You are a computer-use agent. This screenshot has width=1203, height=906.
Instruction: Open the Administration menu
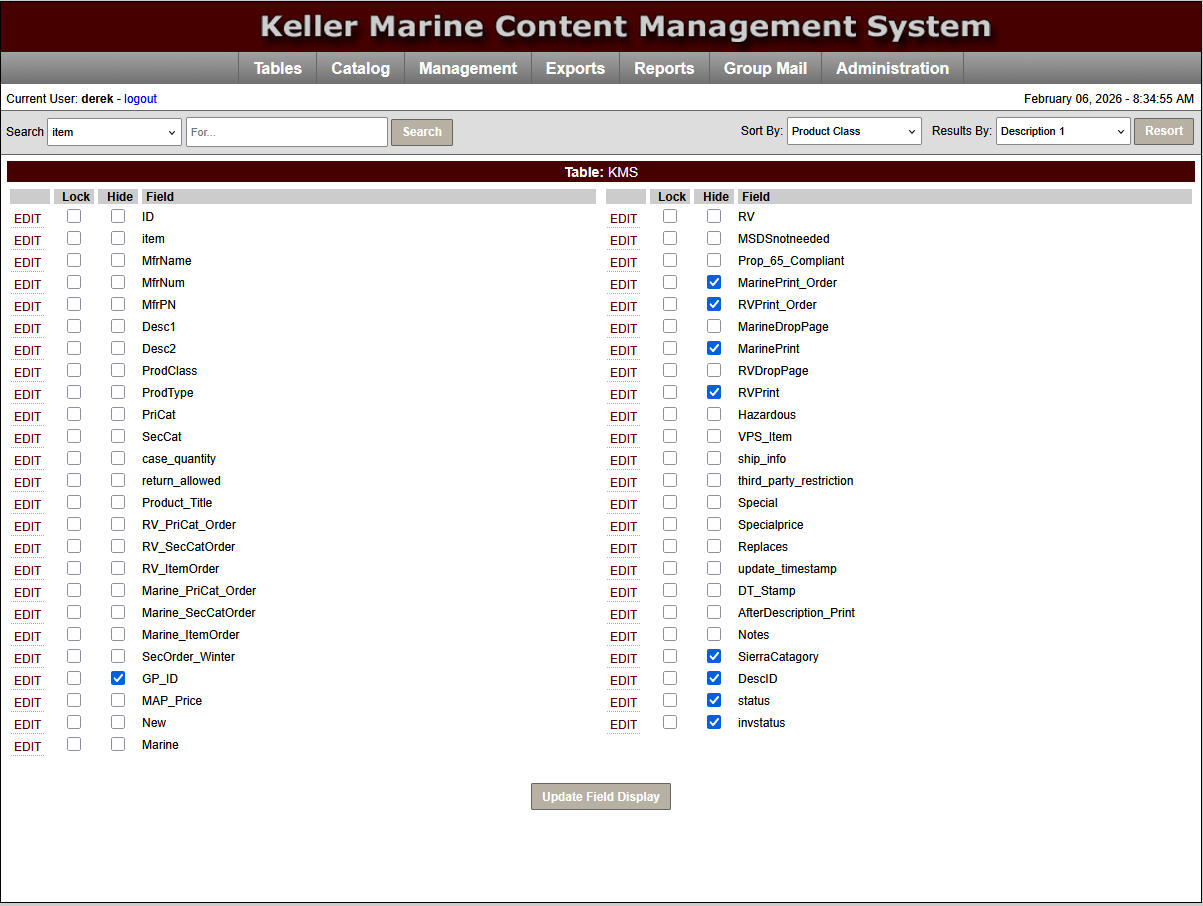pyautogui.click(x=891, y=68)
